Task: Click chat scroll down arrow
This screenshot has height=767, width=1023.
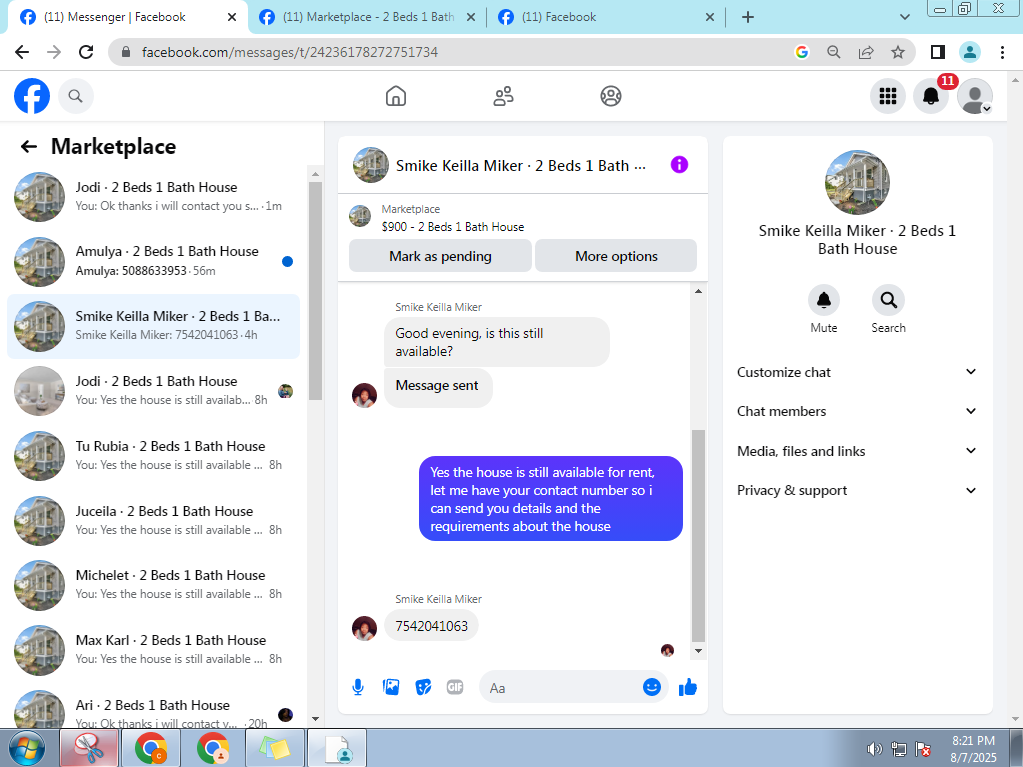Action: coord(698,651)
